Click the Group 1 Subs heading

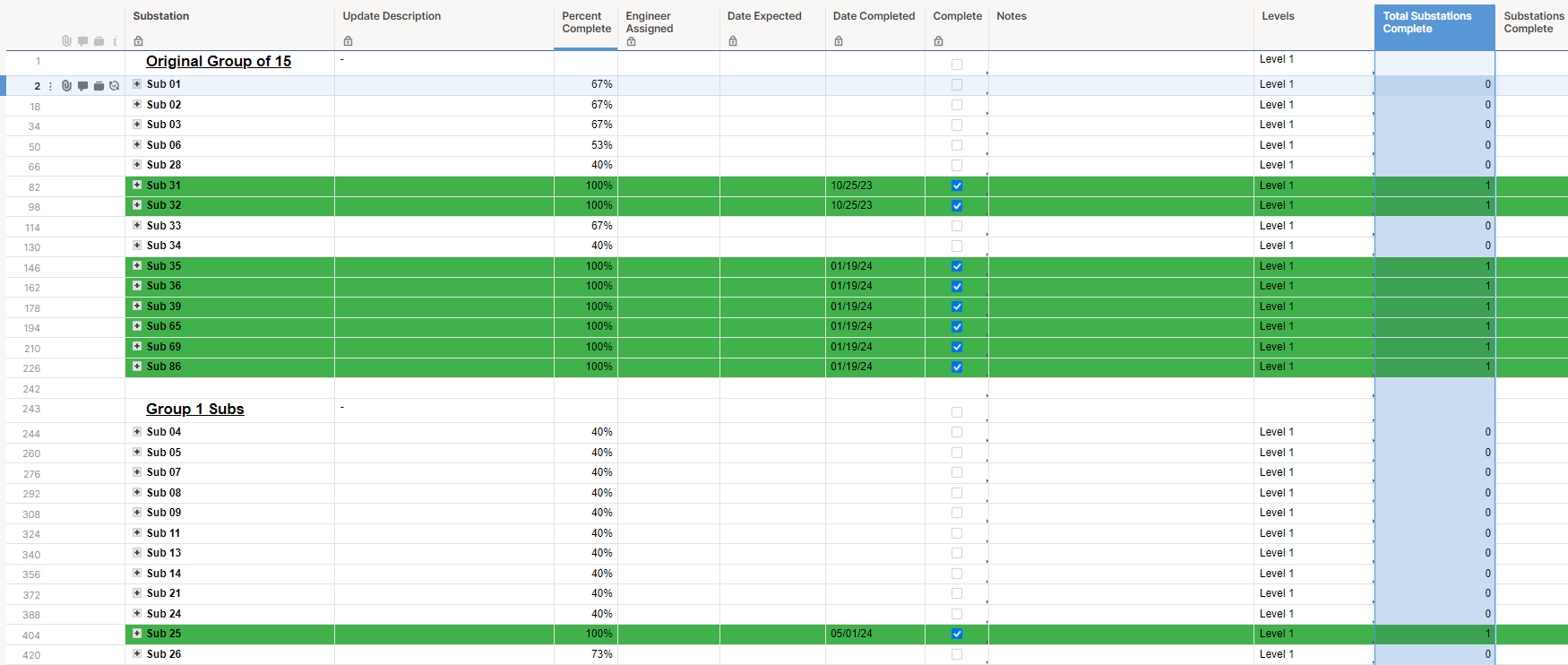195,409
